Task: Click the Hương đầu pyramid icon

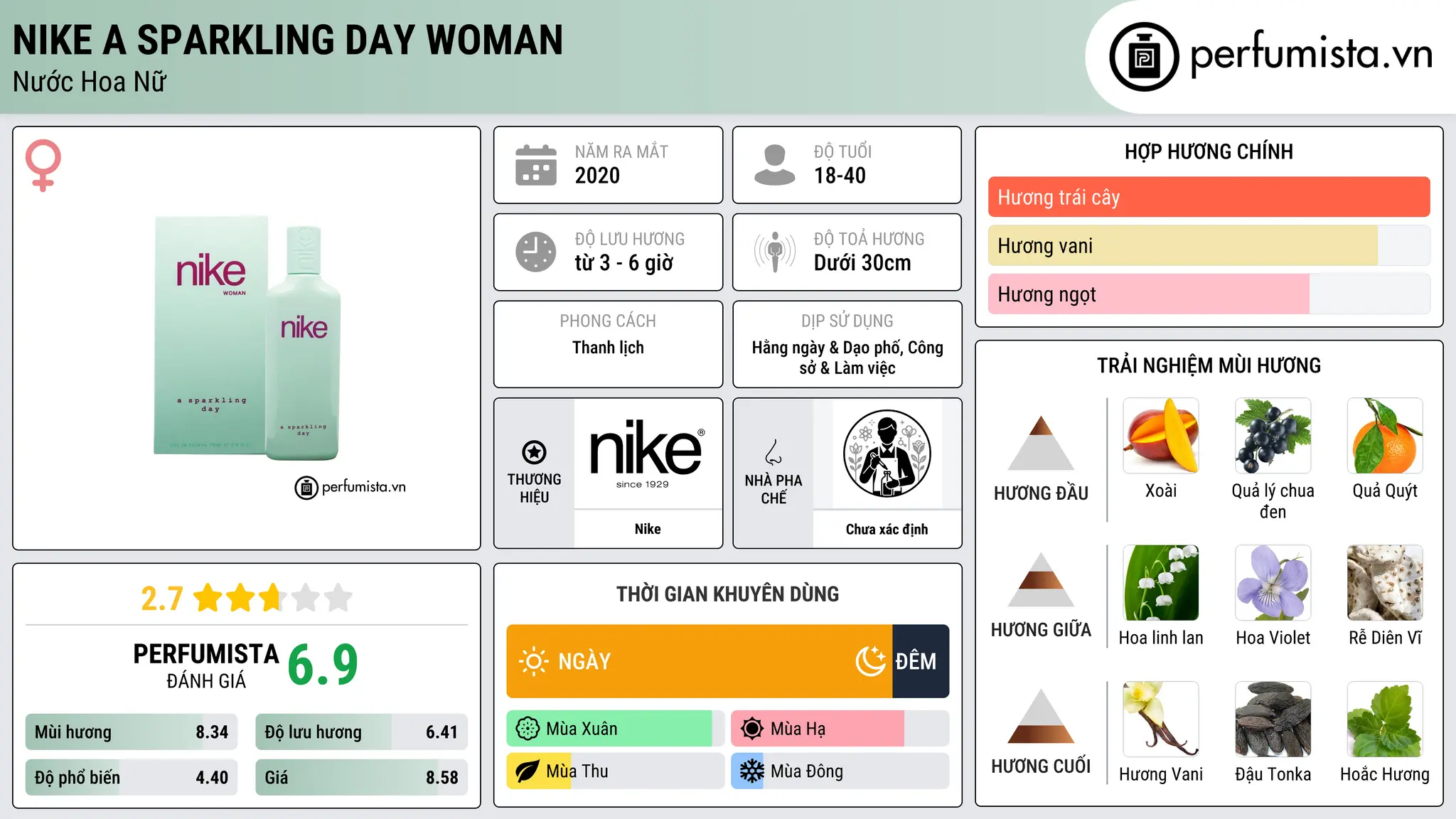Action: pos(1041,443)
